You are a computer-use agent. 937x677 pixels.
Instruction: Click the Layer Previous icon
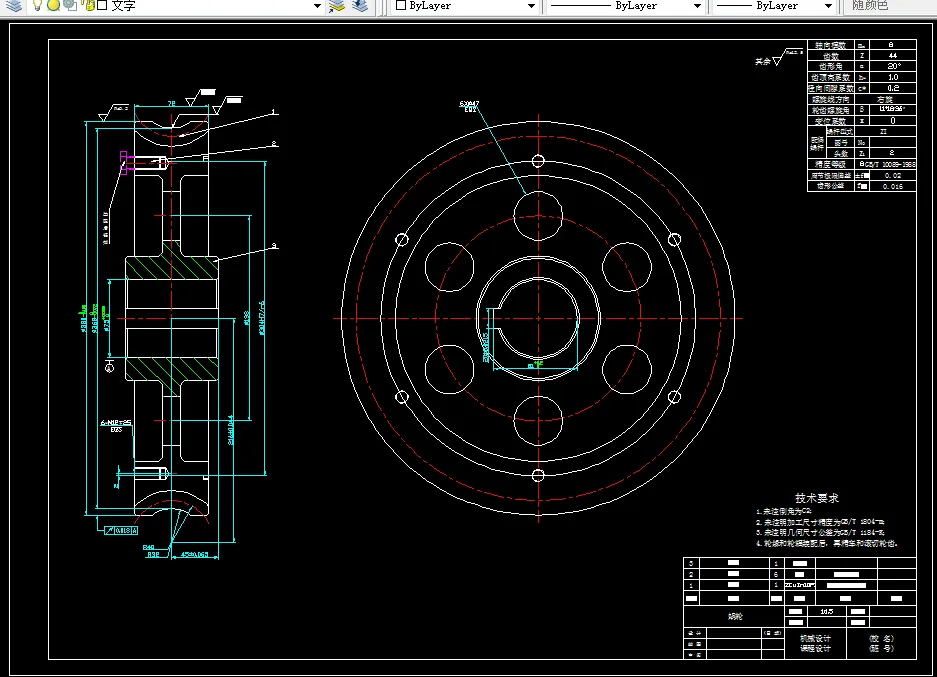coord(359,5)
